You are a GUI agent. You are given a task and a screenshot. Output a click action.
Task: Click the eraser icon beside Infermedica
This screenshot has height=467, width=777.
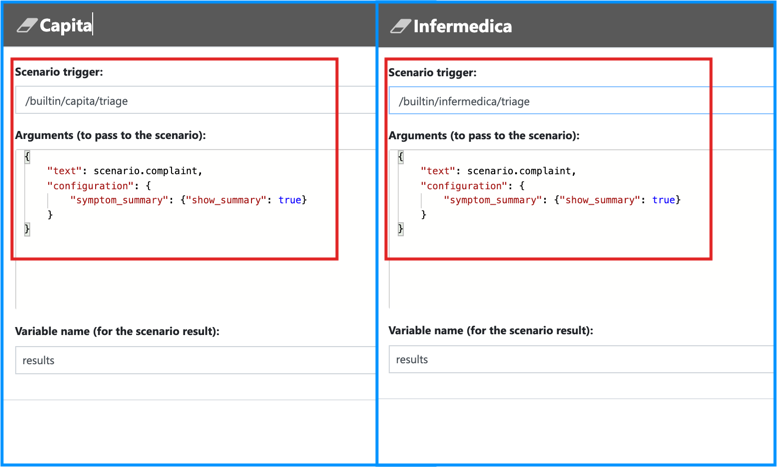[400, 26]
